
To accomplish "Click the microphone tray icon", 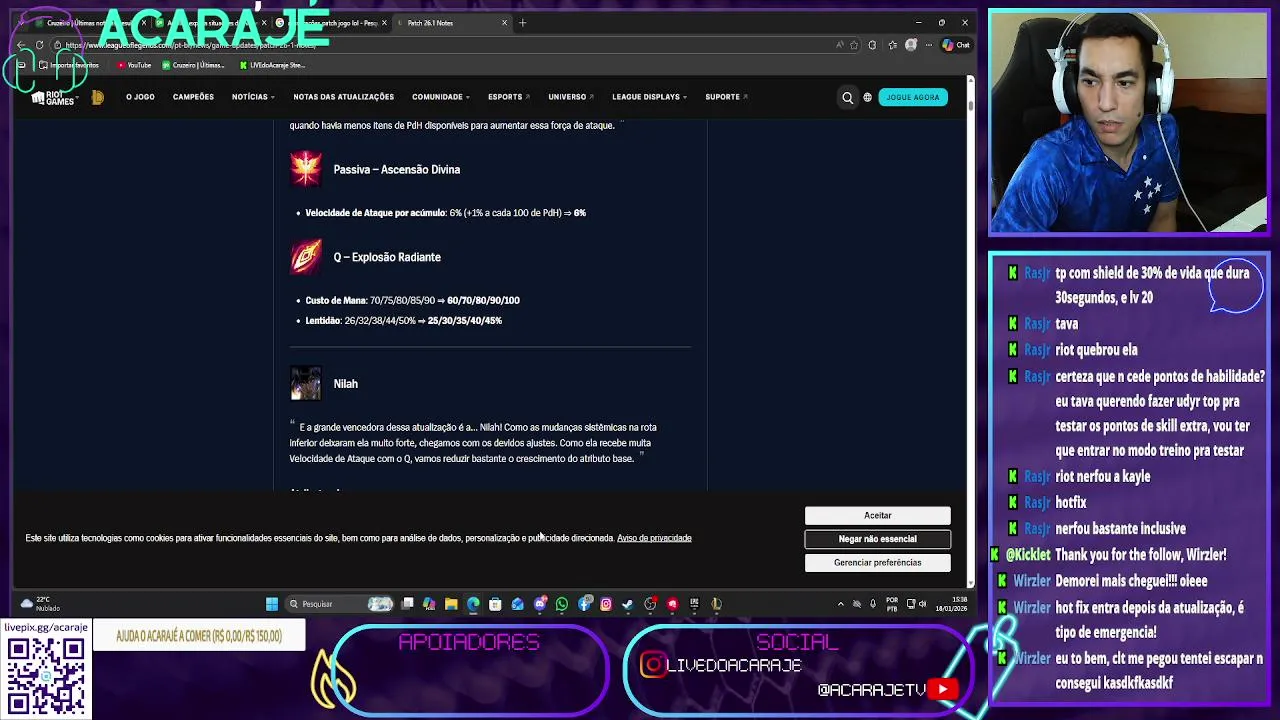I will [x=873, y=604].
